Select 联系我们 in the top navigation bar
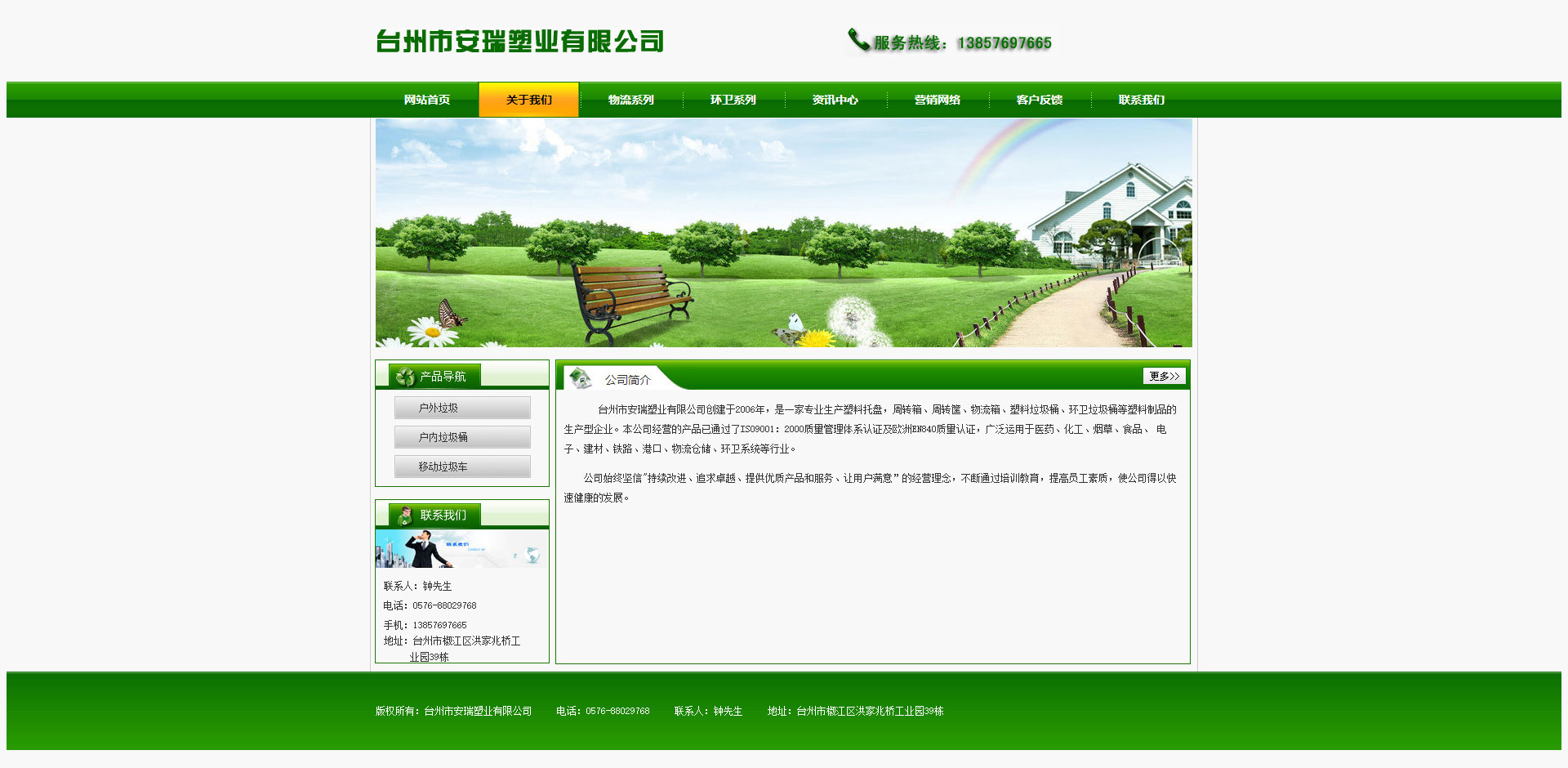 point(1141,100)
